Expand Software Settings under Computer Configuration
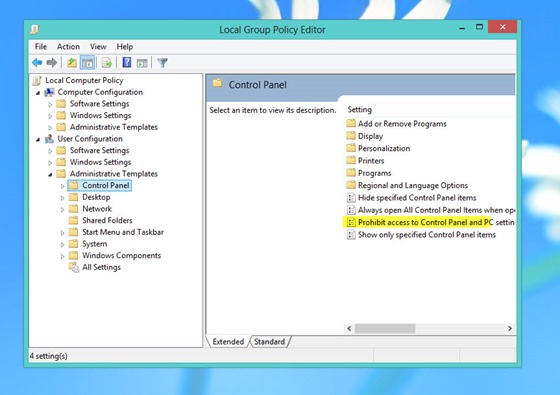Screen dimensions: 560x395 click(50, 105)
